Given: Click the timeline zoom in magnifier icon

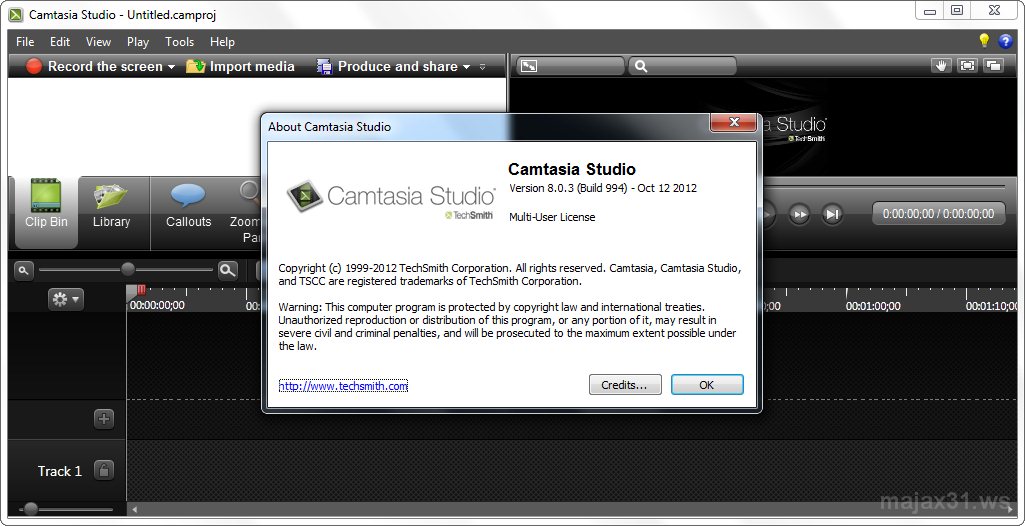Looking at the screenshot, I should click(x=227, y=270).
